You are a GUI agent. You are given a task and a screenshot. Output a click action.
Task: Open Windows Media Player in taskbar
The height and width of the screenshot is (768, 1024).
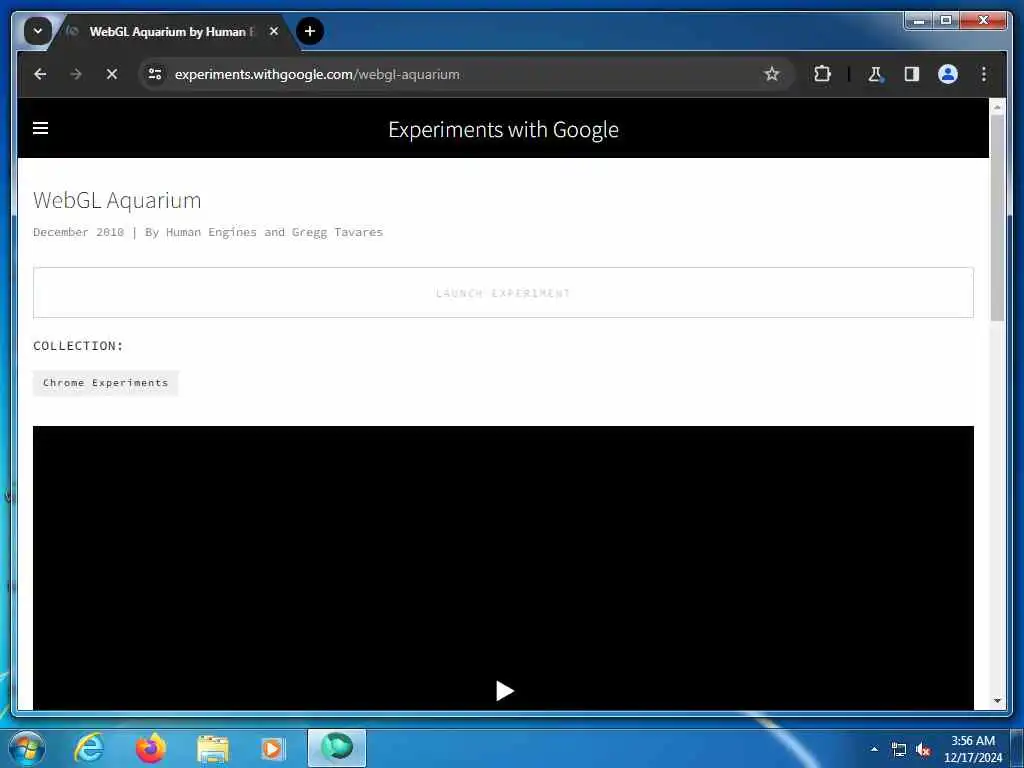pos(272,748)
